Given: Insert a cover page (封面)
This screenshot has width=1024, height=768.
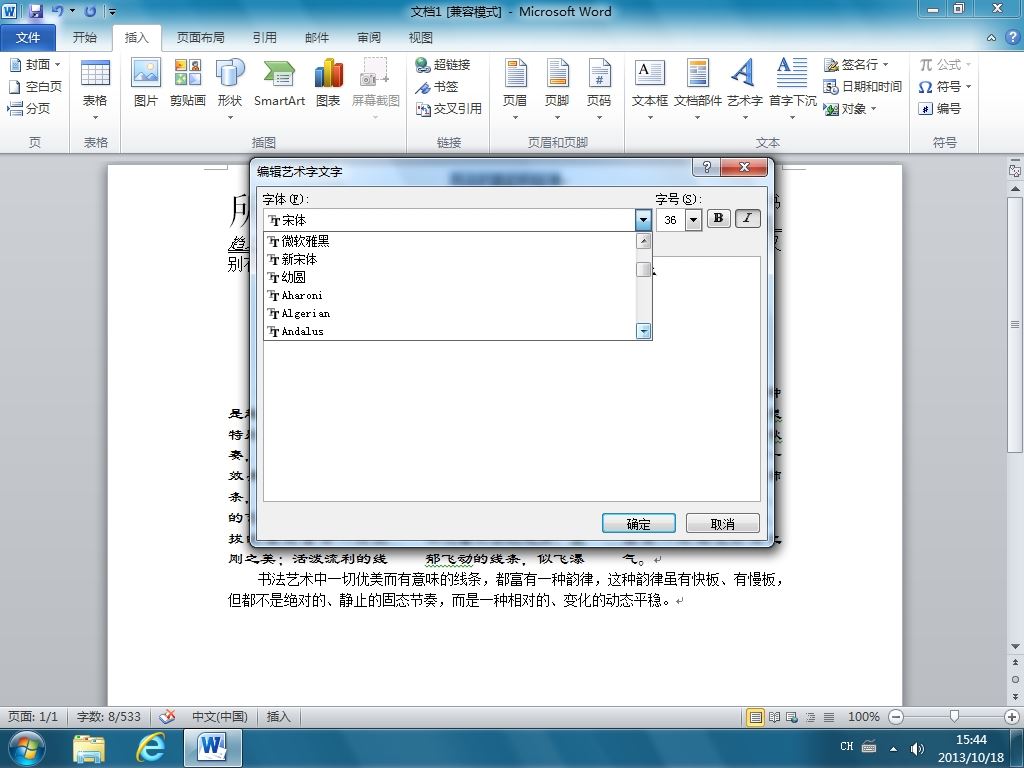Looking at the screenshot, I should click(x=35, y=64).
